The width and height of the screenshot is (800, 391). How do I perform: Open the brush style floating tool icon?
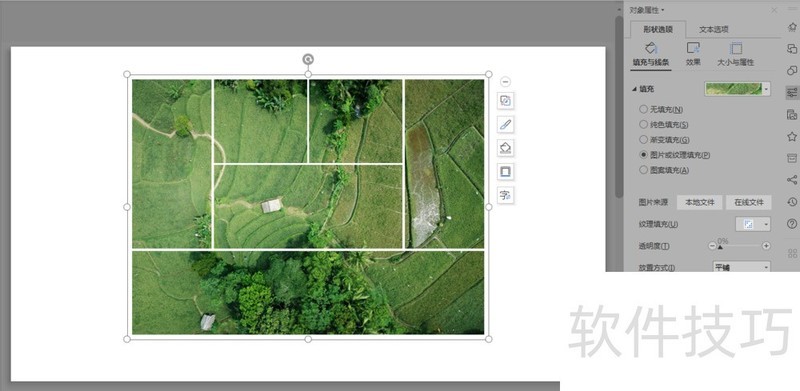point(505,124)
